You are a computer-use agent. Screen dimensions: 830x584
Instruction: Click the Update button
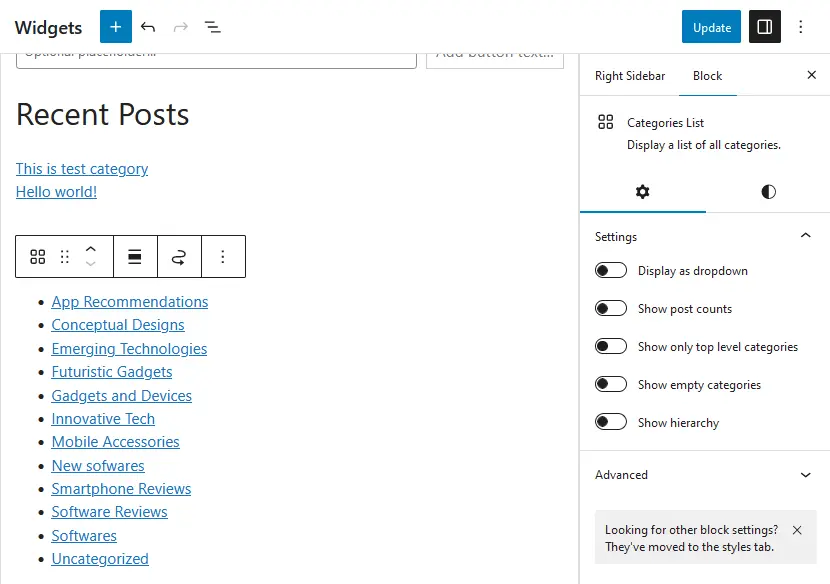pos(711,27)
